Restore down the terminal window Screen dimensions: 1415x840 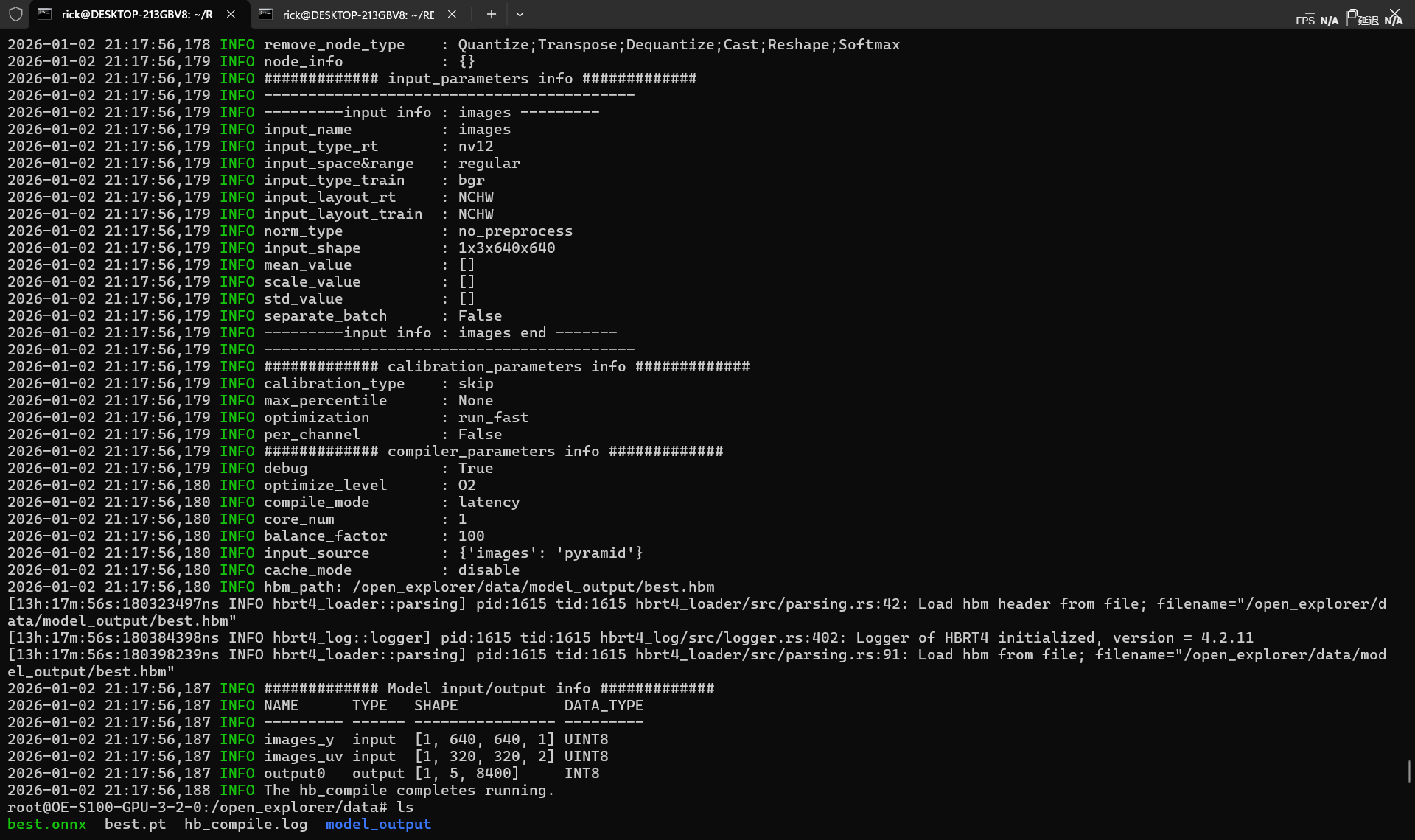pos(1352,12)
